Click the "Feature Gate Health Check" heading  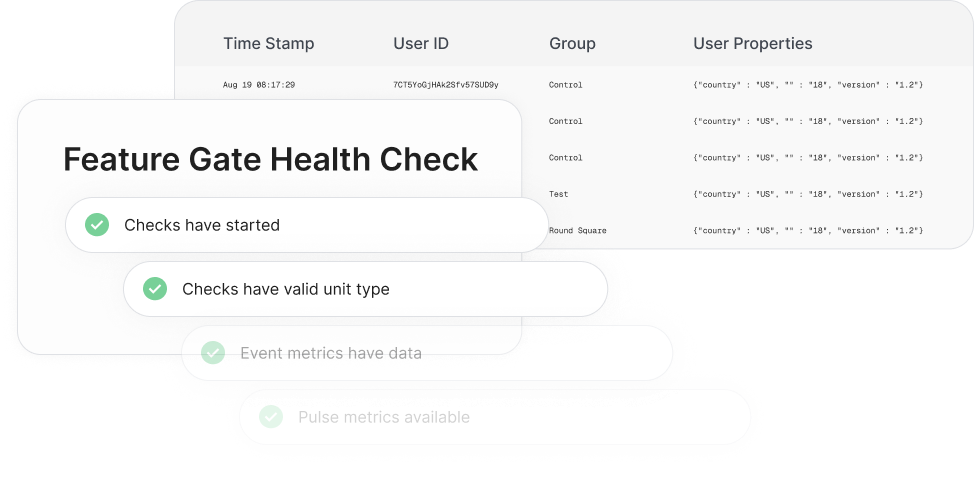[271, 160]
